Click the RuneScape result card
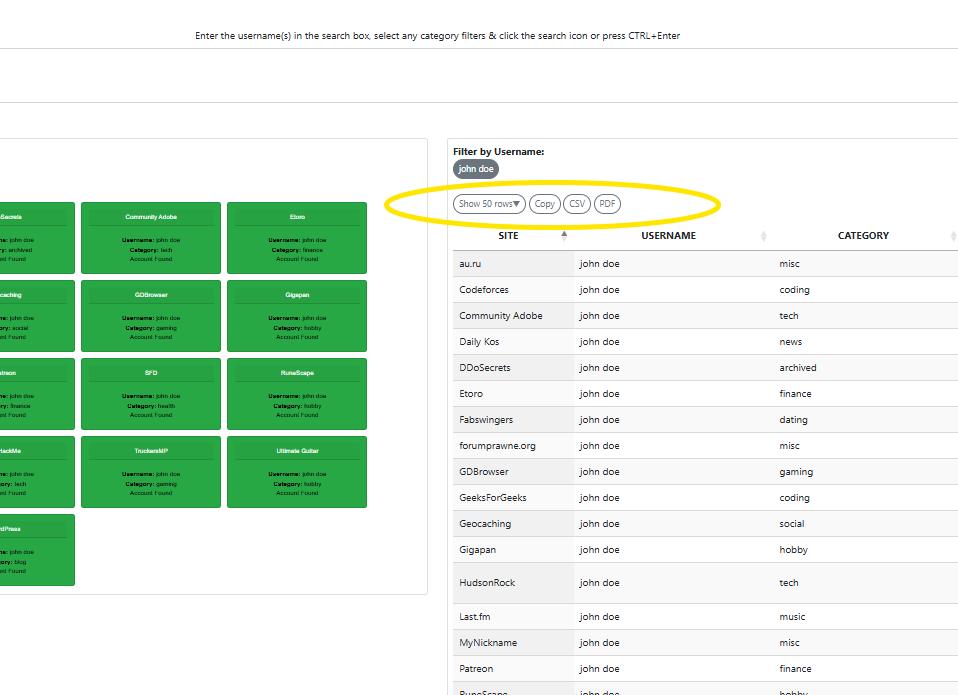Image resolution: width=958 pixels, height=695 pixels. tap(297, 394)
